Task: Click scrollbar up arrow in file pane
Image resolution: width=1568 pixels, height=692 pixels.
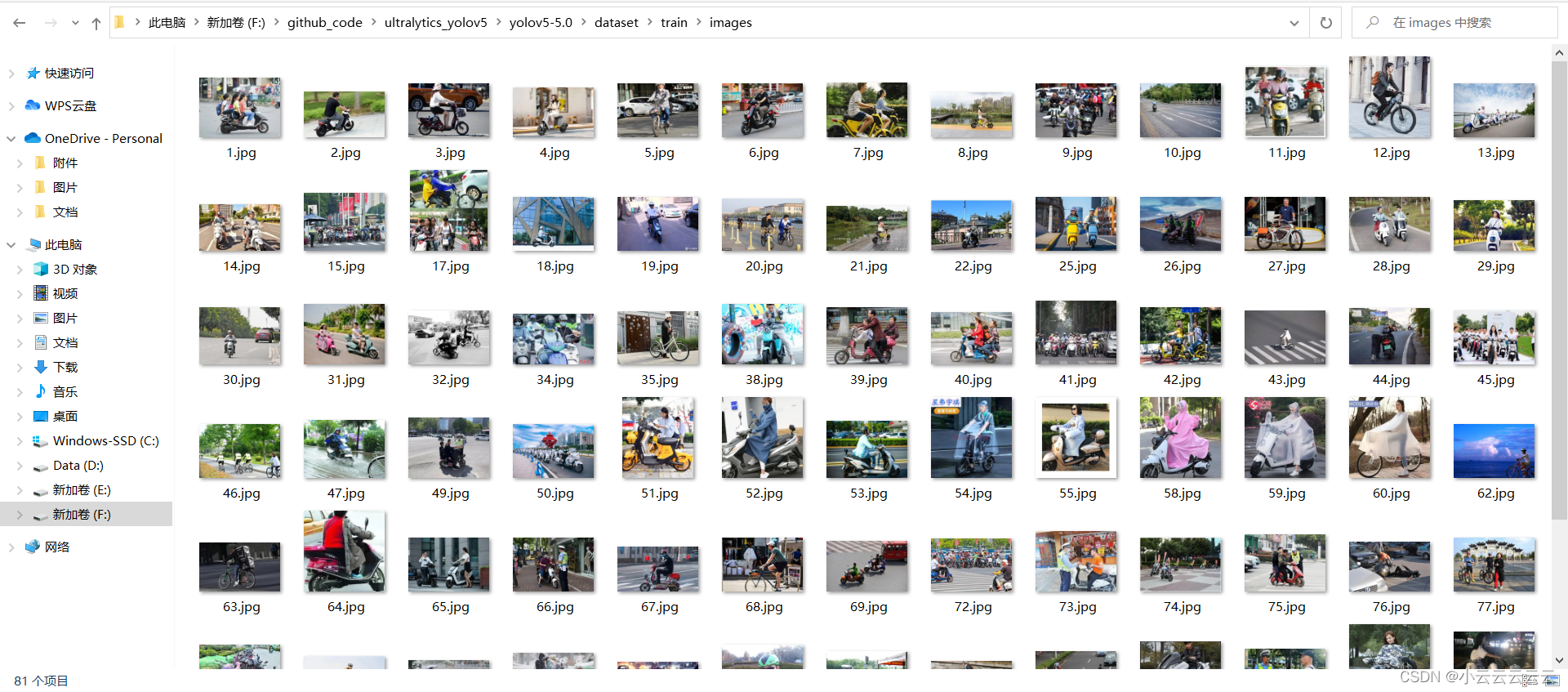Action: coord(1559,53)
